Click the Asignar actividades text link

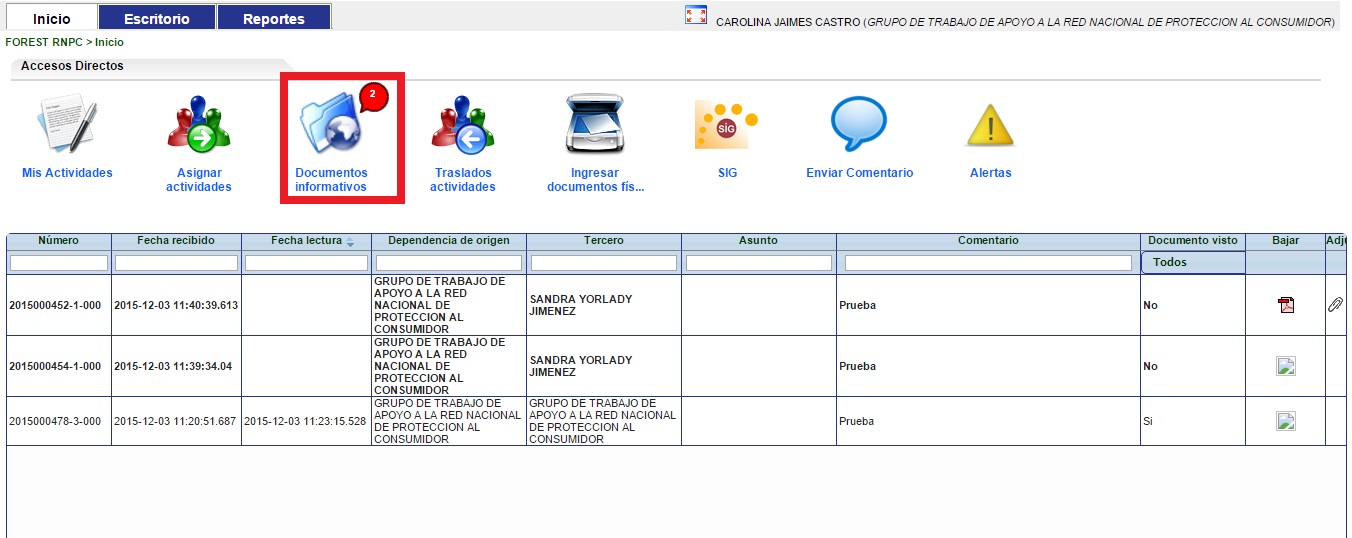pos(199,180)
